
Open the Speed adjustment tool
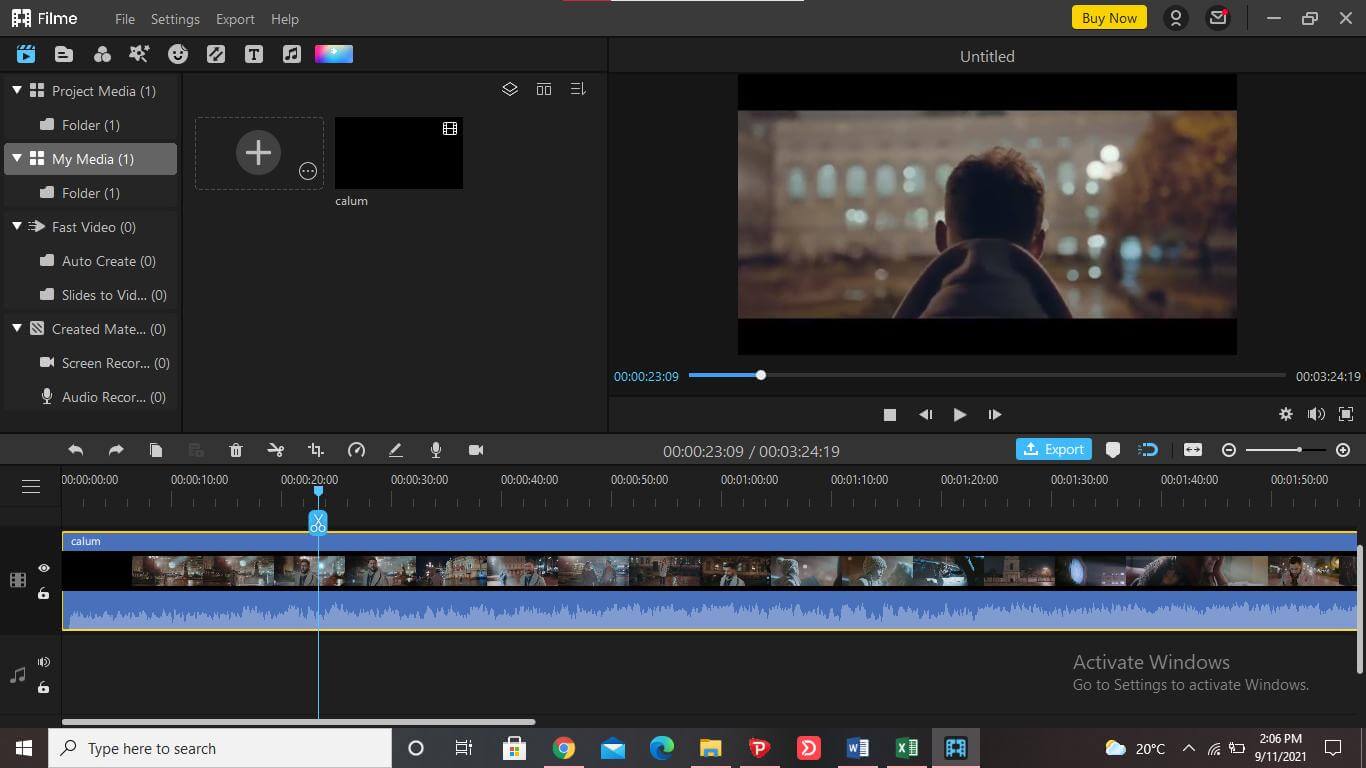click(x=356, y=450)
